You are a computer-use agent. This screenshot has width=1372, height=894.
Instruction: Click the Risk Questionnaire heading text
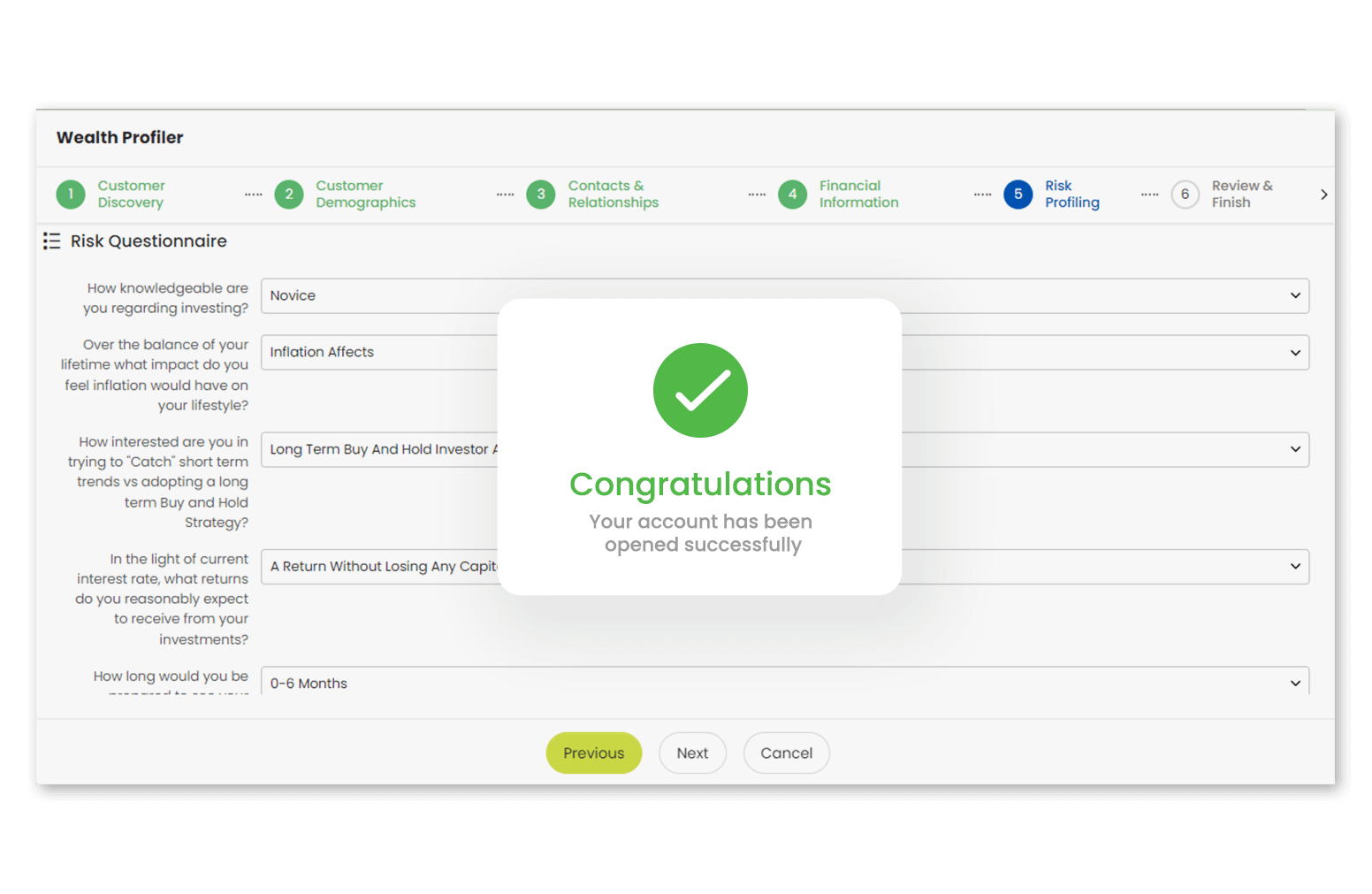149,241
